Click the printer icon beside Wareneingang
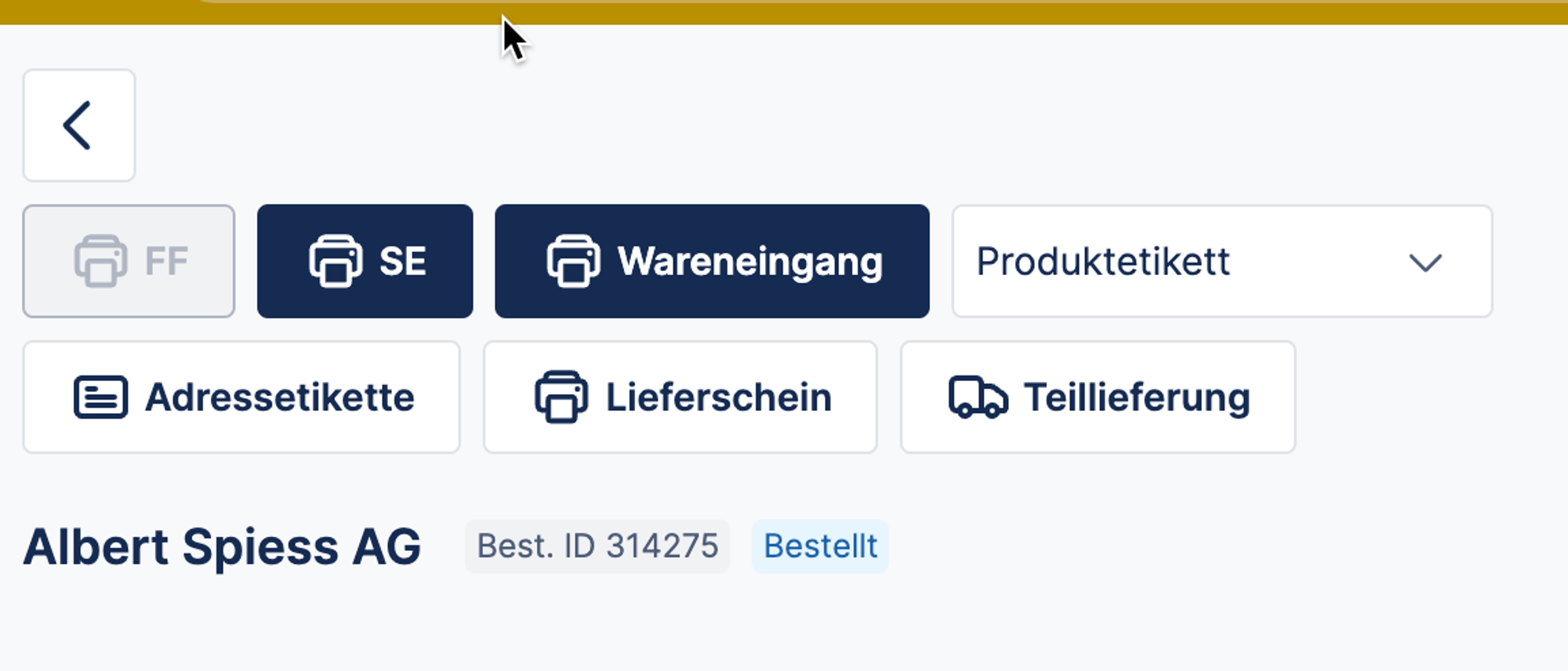This screenshot has width=1568, height=671. pos(573,261)
